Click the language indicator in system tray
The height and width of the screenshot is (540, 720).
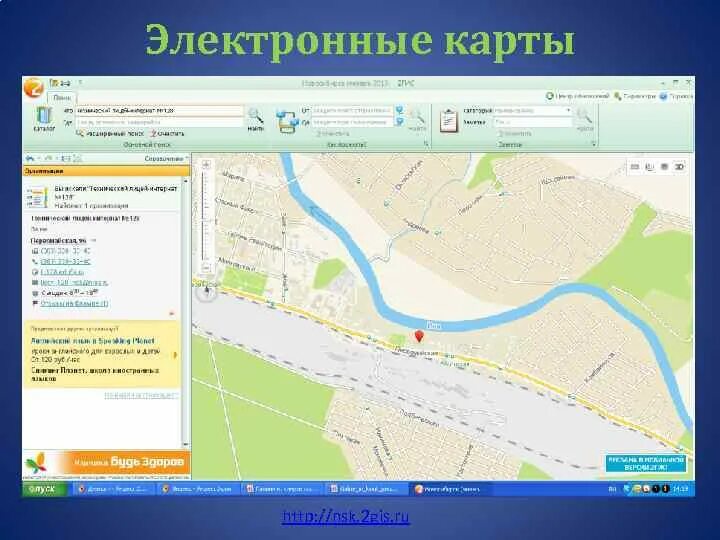pos(612,489)
